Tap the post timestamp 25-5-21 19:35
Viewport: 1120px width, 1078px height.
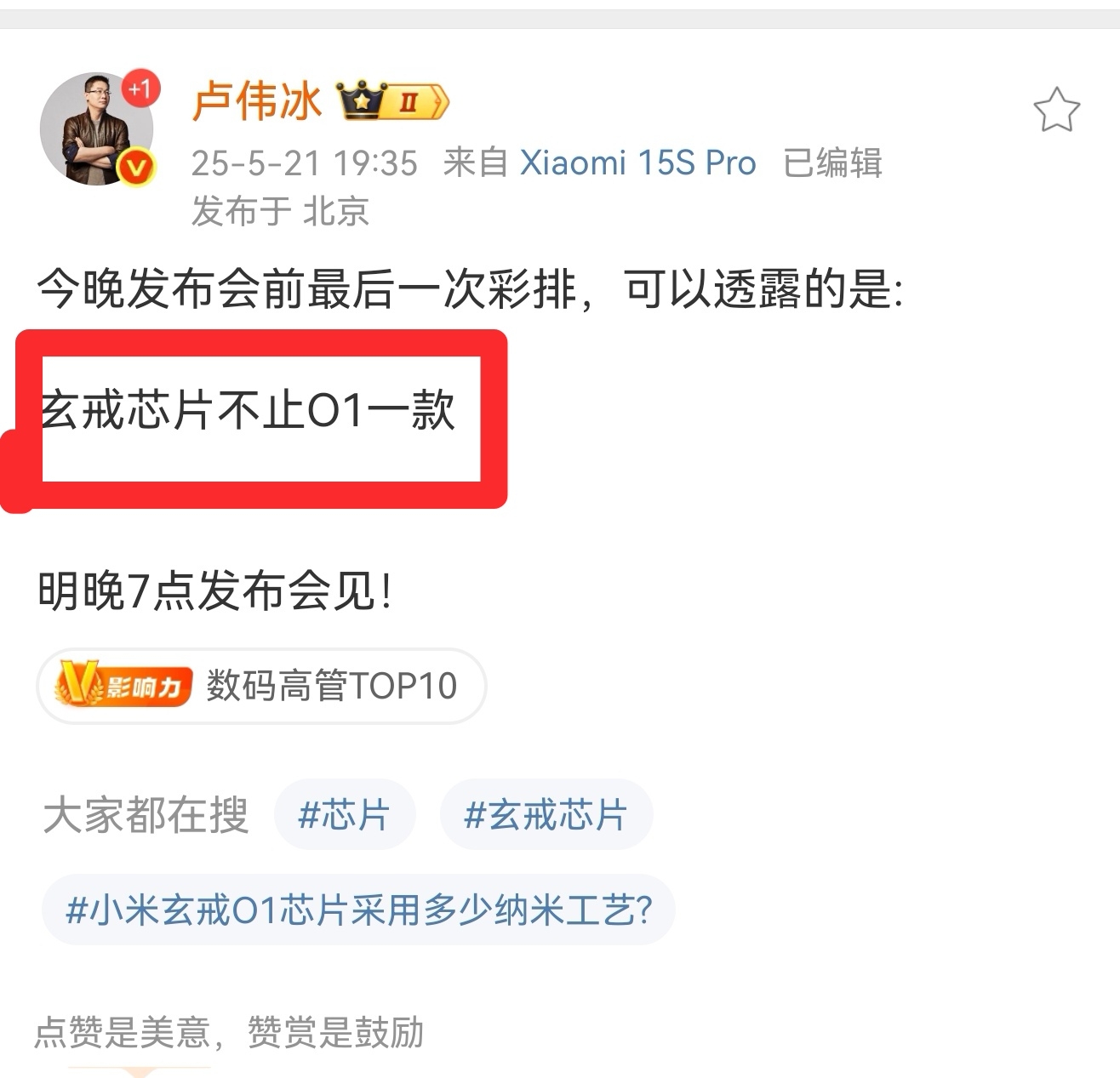coord(305,163)
